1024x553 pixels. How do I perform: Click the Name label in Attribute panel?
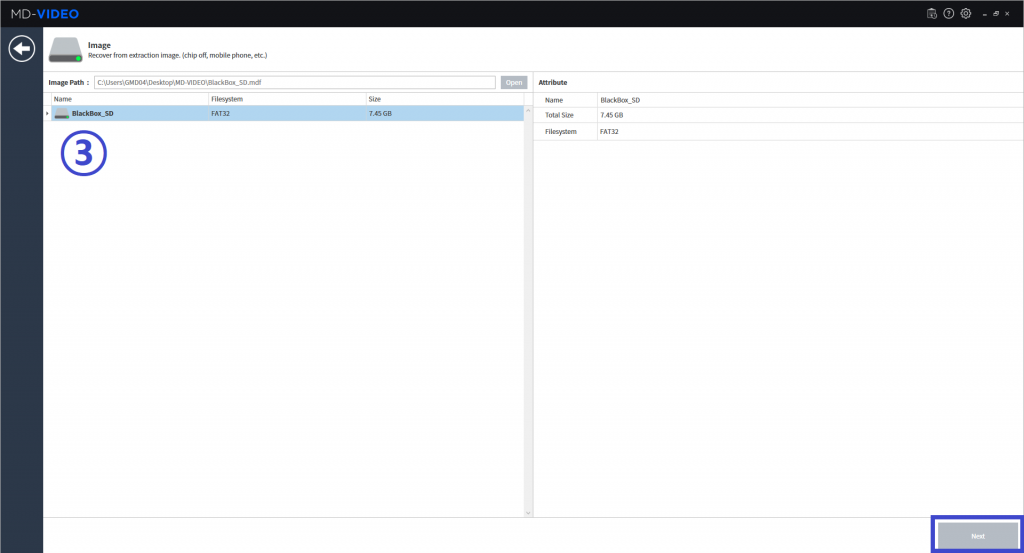click(554, 100)
